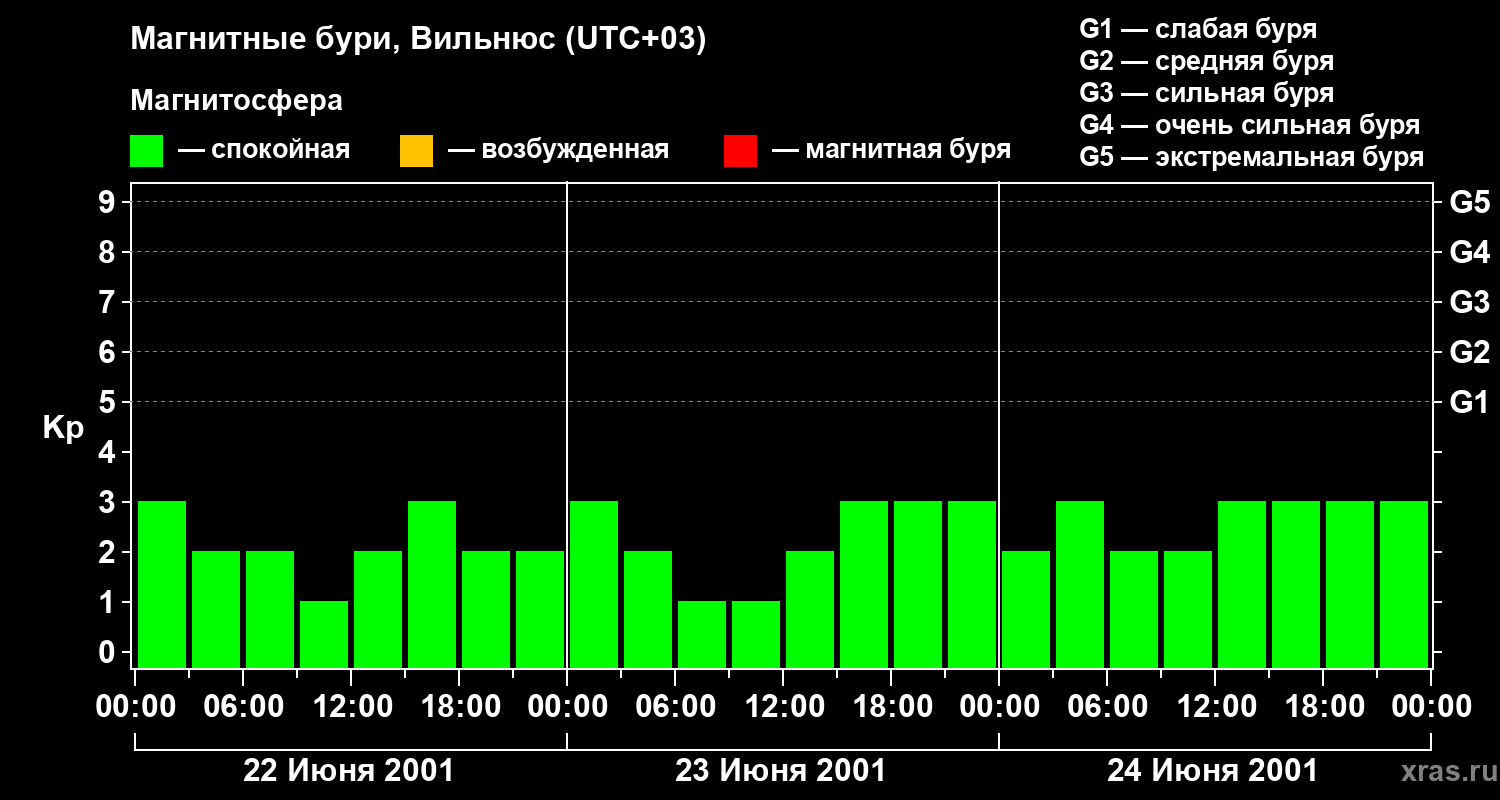The width and height of the screenshot is (1500, 800).
Task: Click legend line 'G3 — сильная буря'
Action: tap(1206, 93)
